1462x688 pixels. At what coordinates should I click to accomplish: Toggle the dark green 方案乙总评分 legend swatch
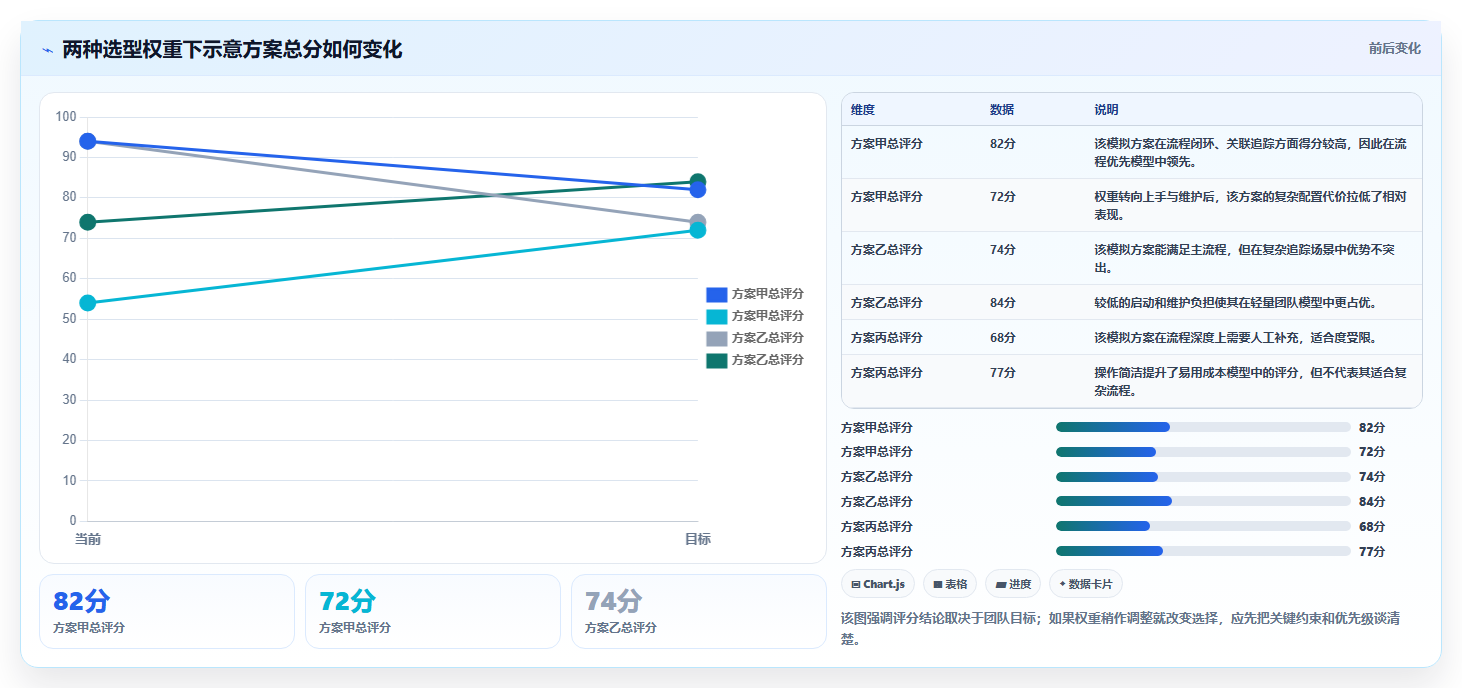coord(716,360)
